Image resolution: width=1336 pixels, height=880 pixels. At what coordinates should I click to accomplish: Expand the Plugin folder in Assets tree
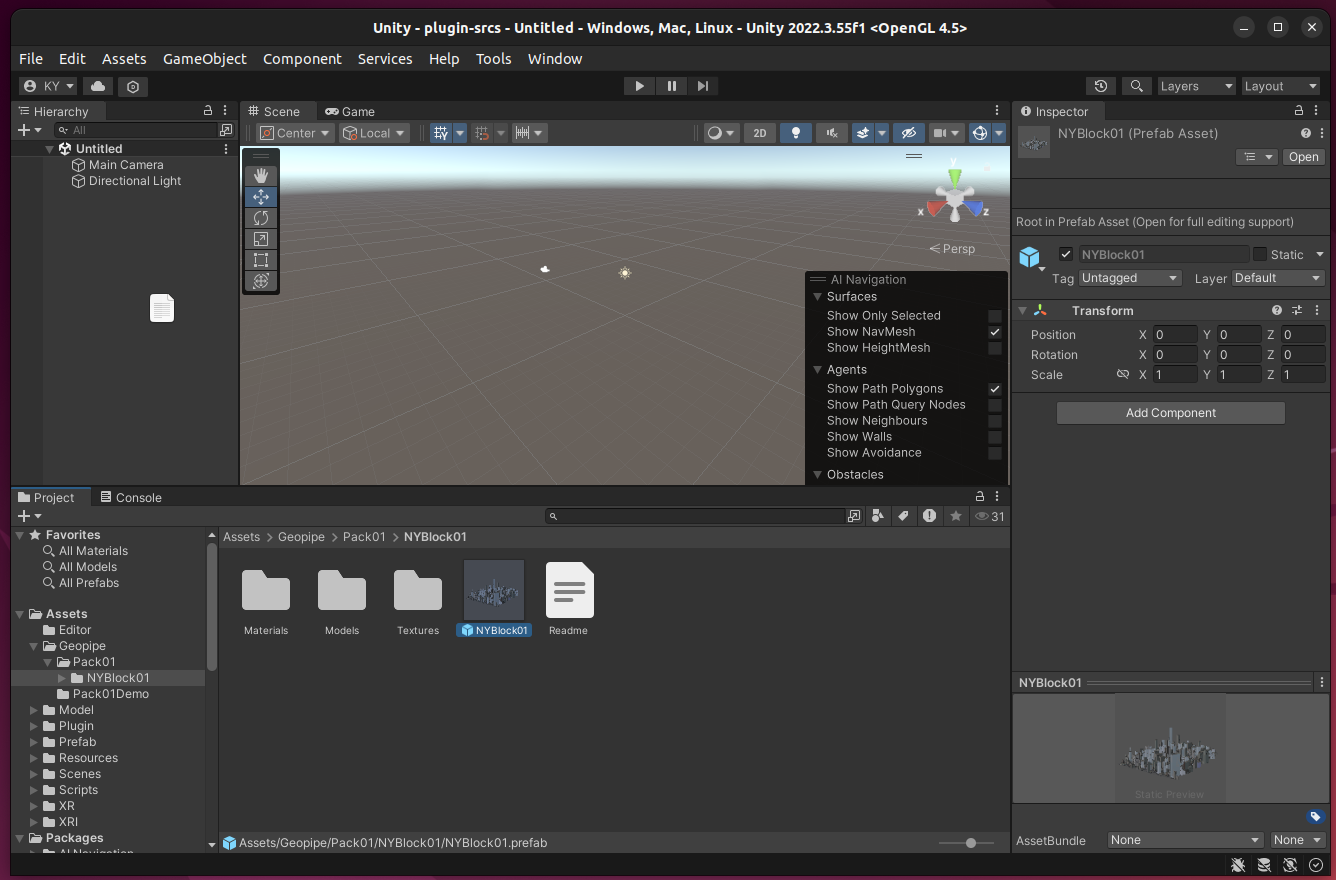click(35, 726)
